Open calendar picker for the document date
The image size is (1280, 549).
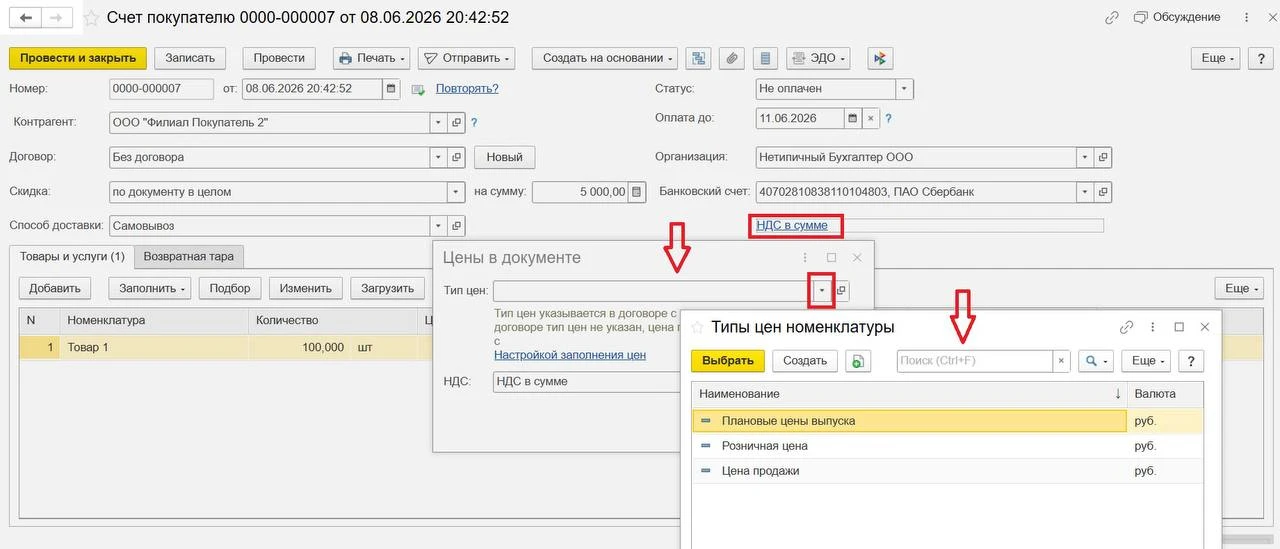(x=391, y=89)
